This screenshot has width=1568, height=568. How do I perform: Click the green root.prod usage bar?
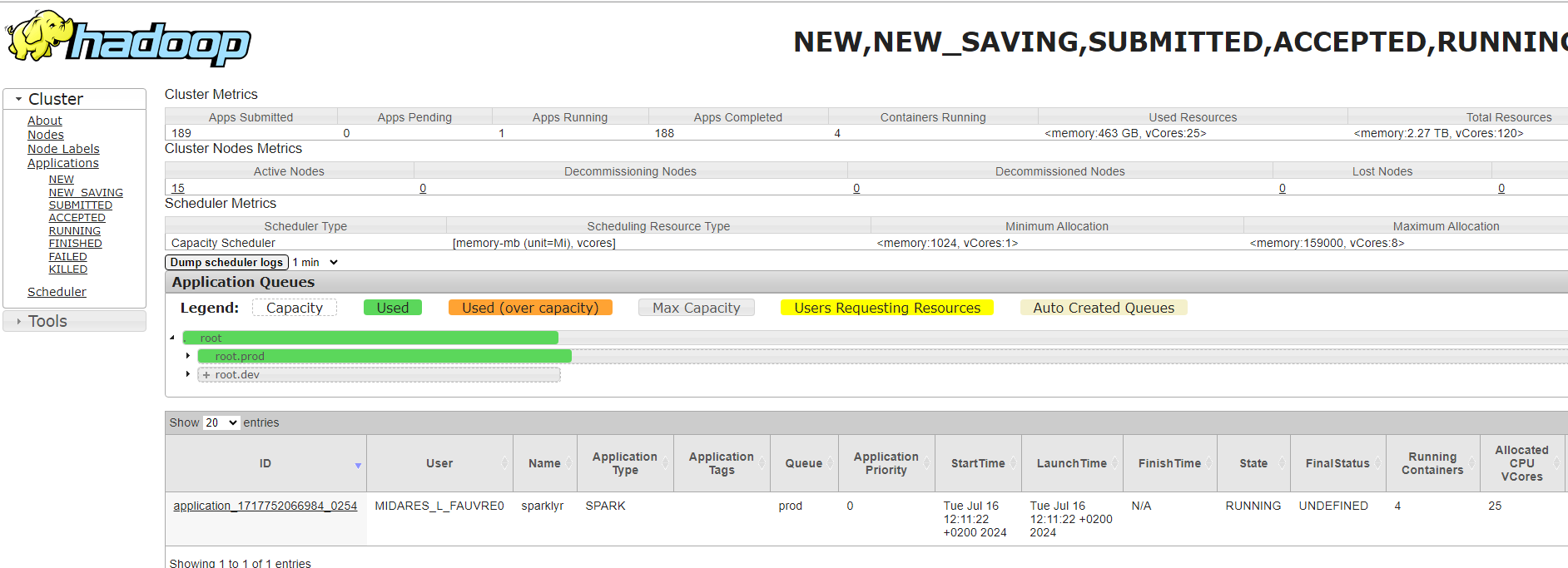pos(385,356)
